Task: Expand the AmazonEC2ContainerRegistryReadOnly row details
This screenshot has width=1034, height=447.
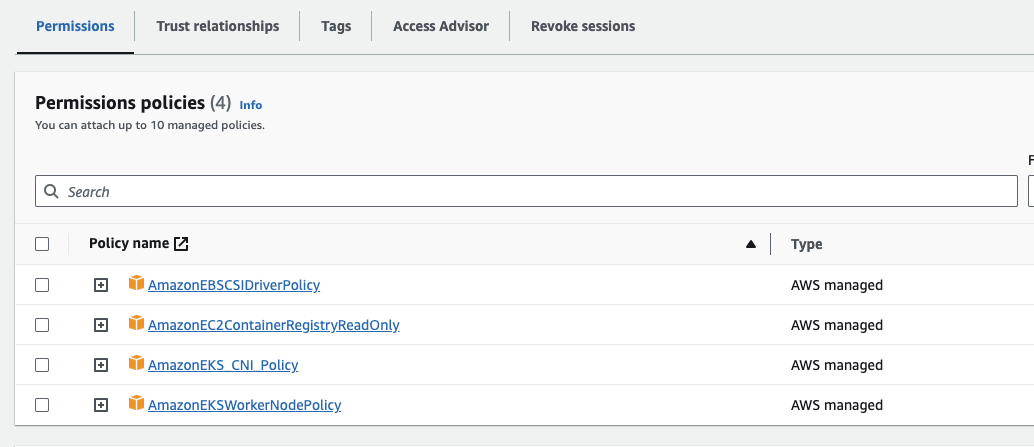Action: click(100, 325)
